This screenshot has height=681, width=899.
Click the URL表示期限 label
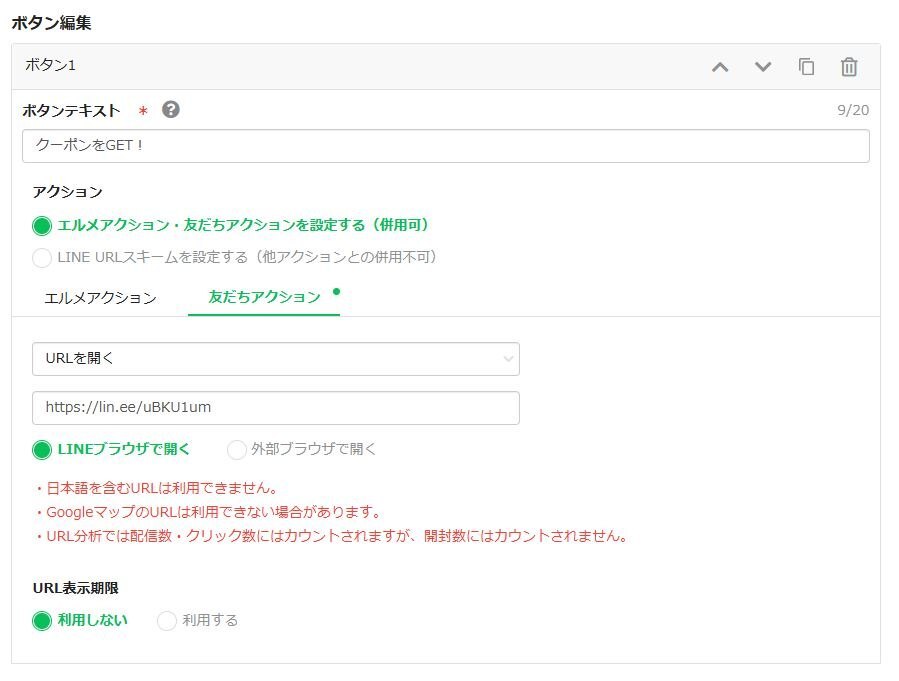click(x=76, y=588)
